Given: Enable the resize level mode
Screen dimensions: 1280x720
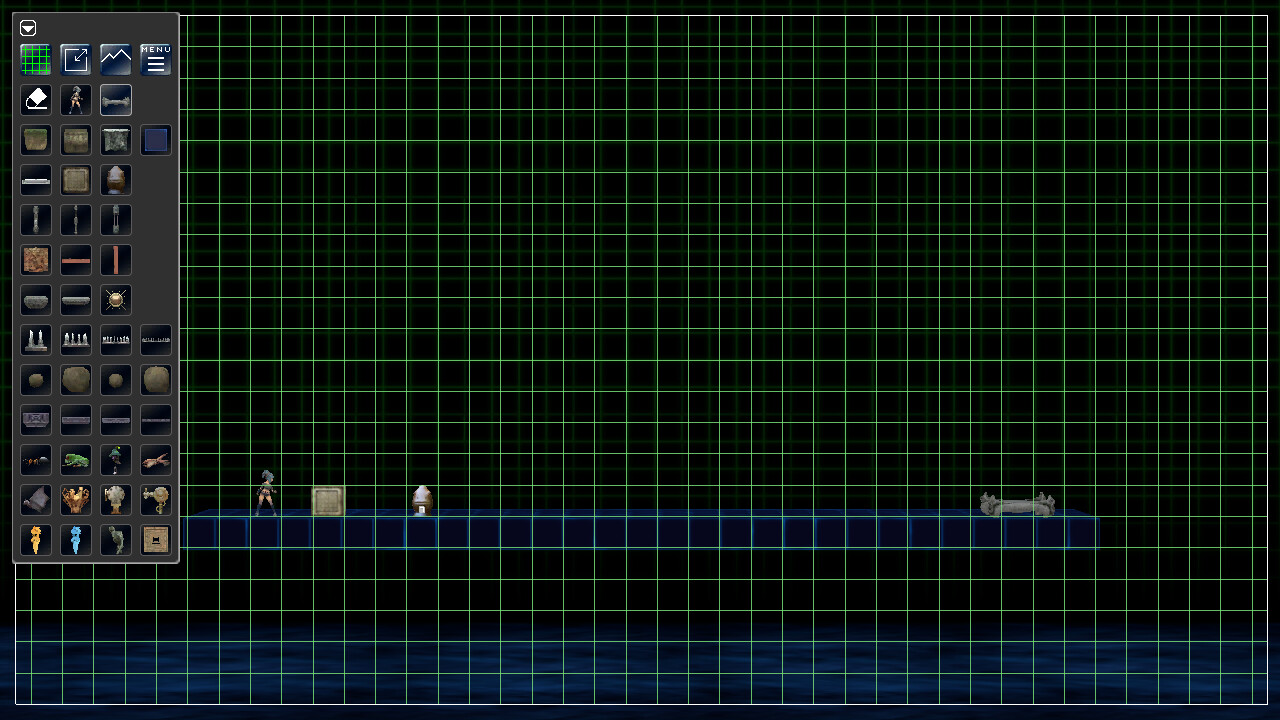Looking at the screenshot, I should click(76, 58).
